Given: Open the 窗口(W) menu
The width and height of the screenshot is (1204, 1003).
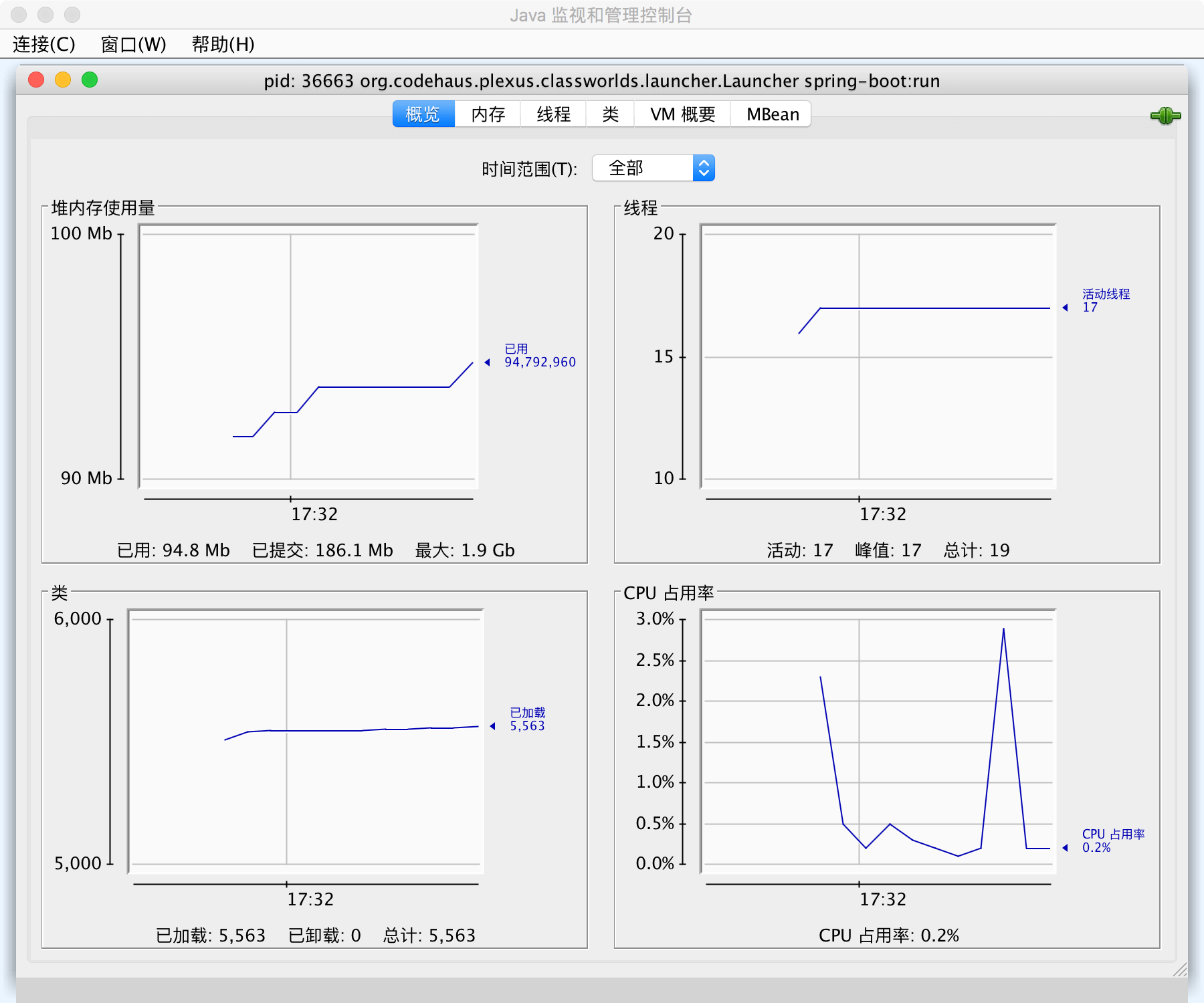Looking at the screenshot, I should click(x=133, y=44).
